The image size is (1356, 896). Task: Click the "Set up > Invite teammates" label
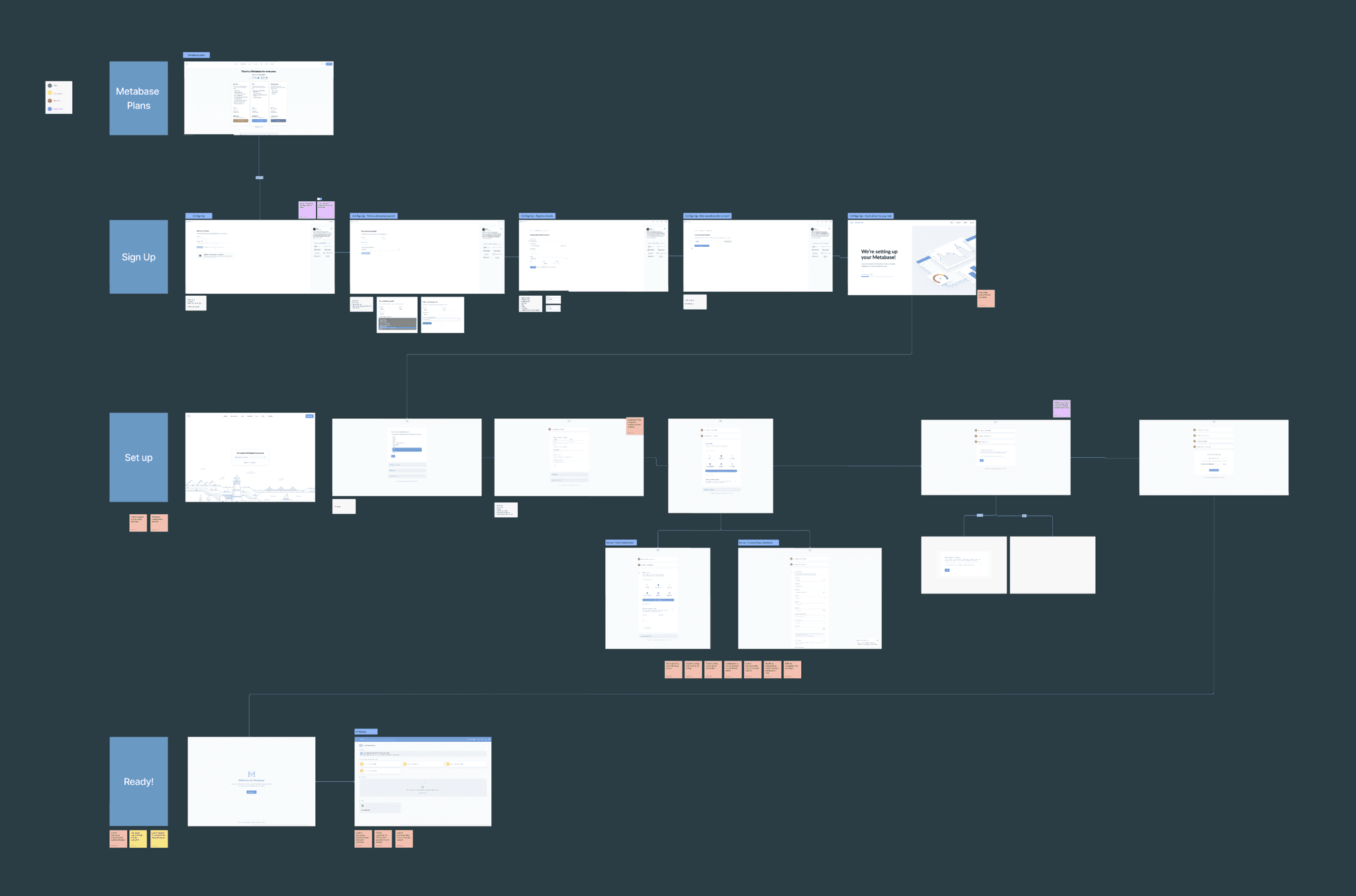(x=620, y=543)
